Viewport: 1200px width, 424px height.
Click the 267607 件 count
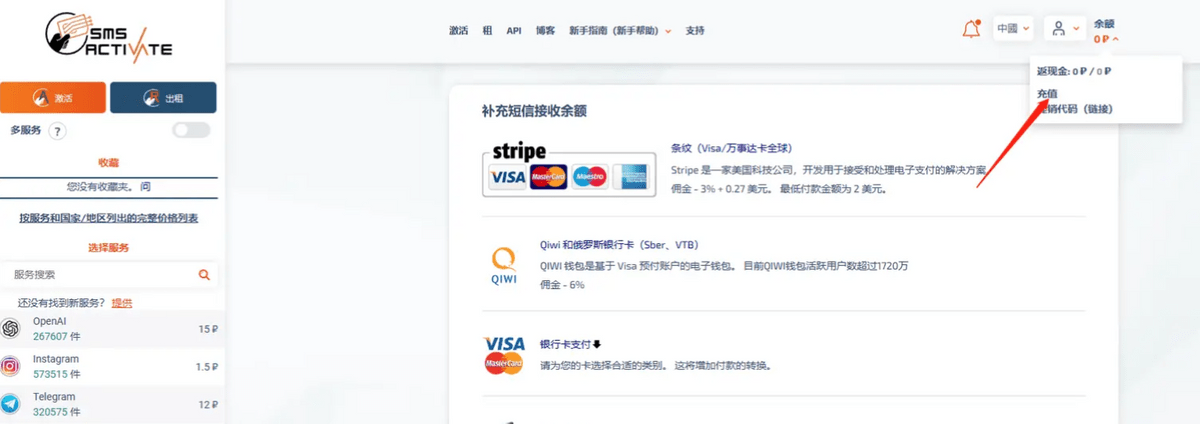click(x=56, y=336)
